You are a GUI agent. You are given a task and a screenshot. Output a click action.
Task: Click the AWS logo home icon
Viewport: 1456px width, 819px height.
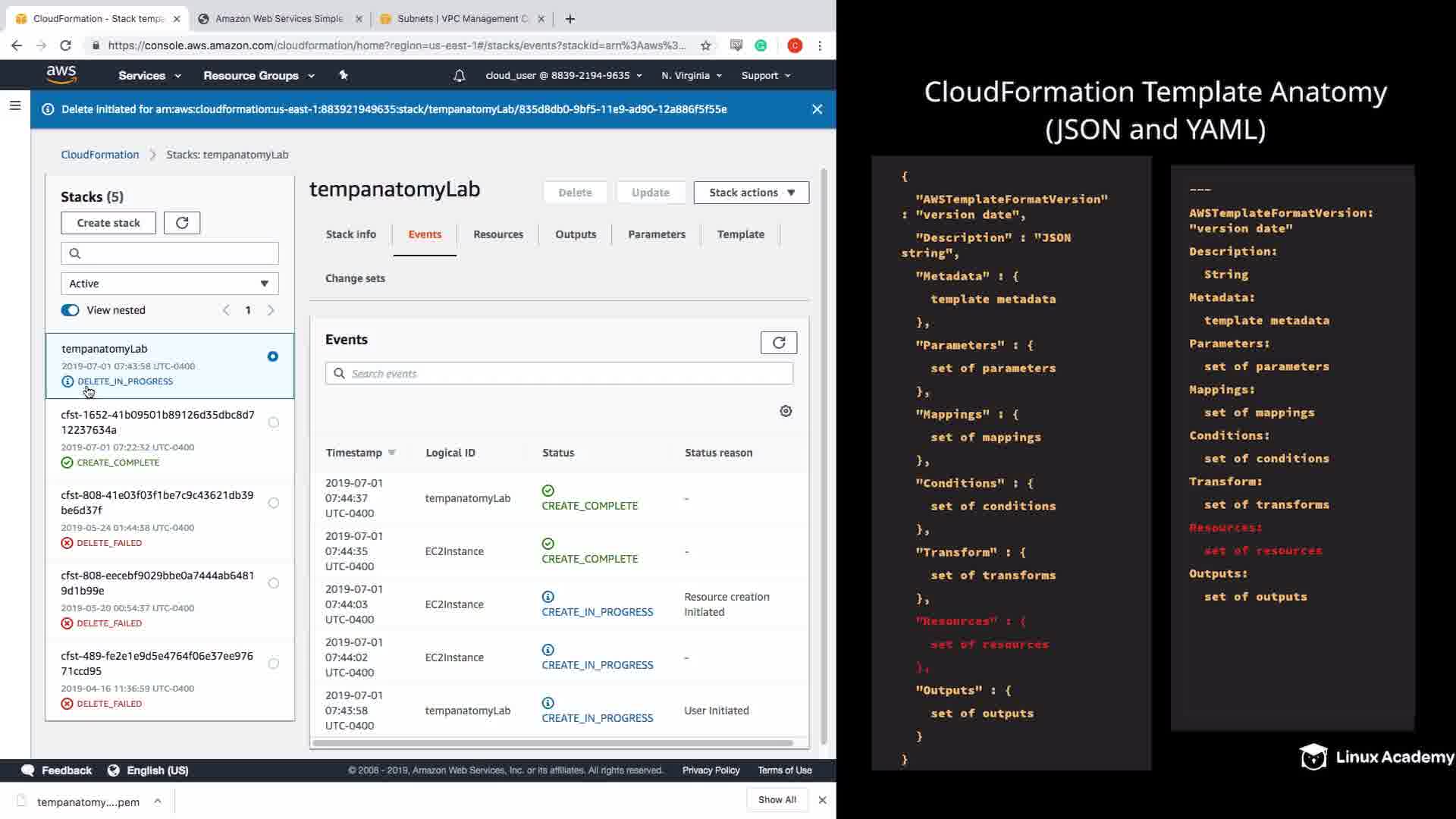click(61, 74)
